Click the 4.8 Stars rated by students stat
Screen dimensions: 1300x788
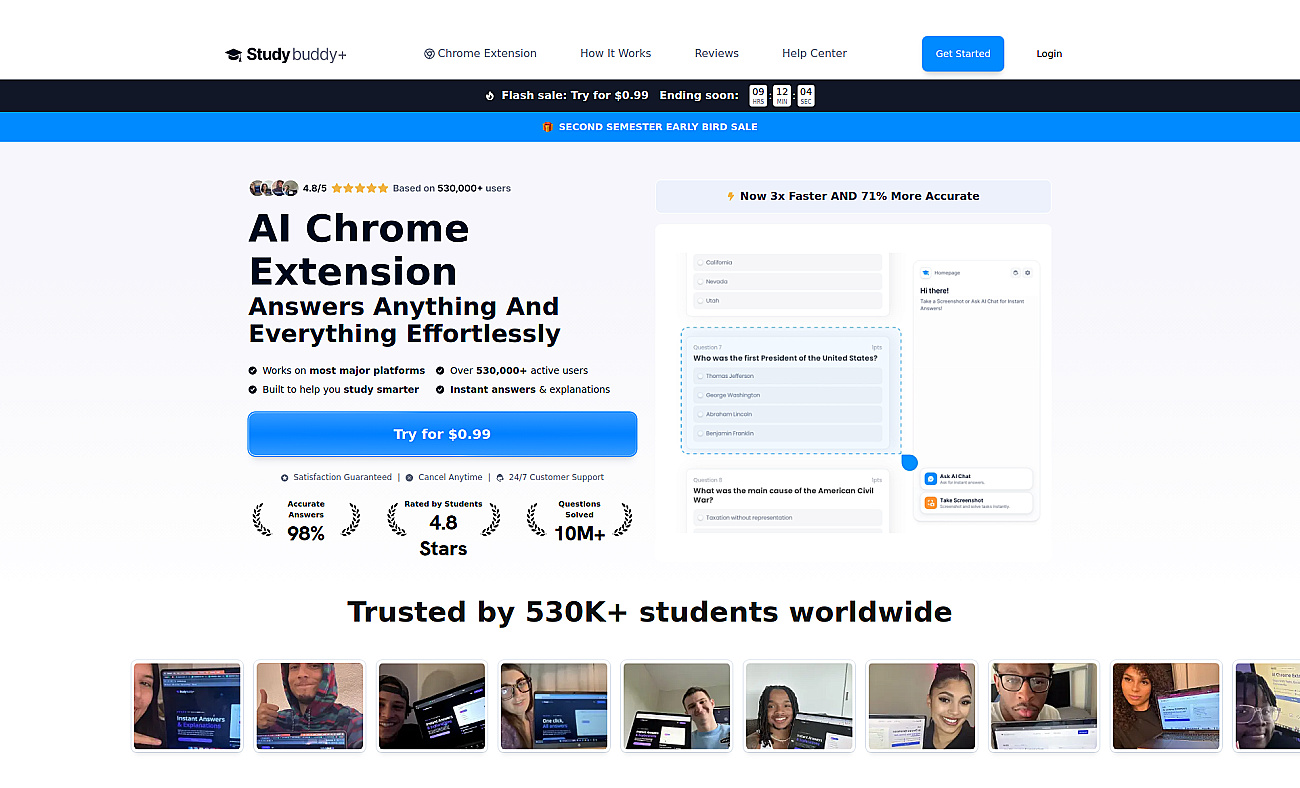tap(443, 528)
